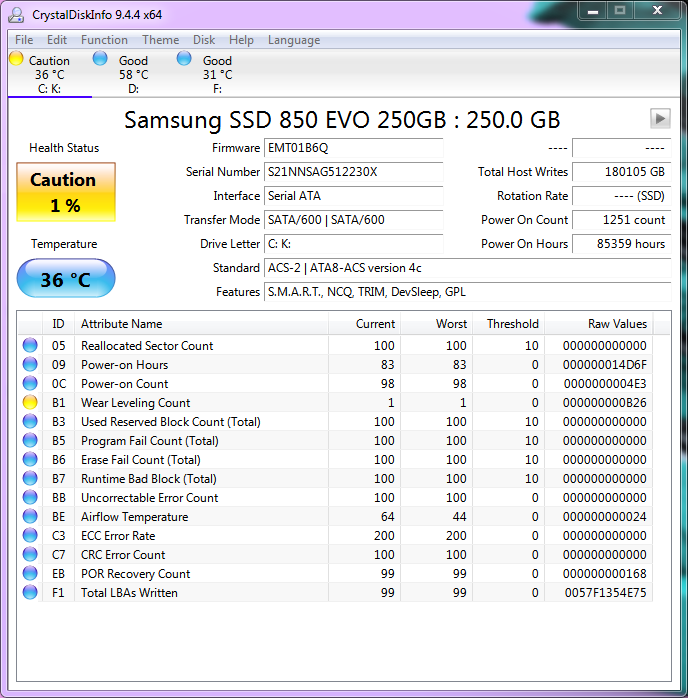688x698 pixels.
Task: Switch to the Good F: disk tab
Action: coord(217,74)
